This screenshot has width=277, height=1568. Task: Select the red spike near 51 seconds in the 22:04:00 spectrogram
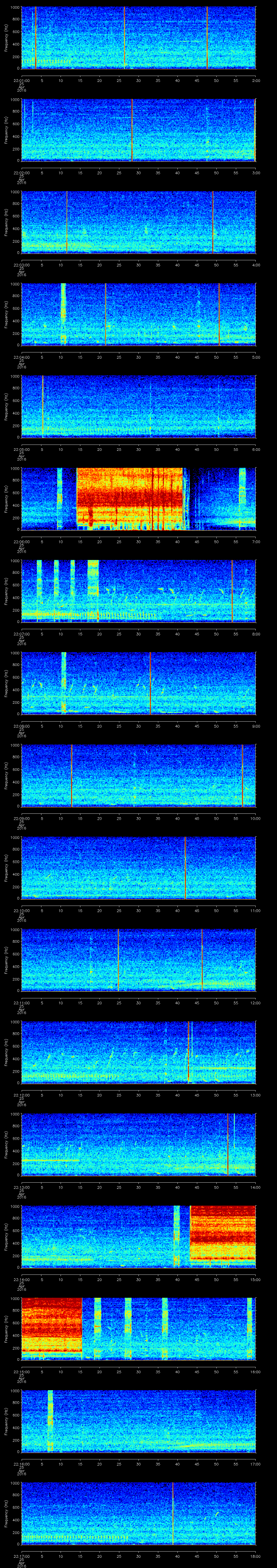pyautogui.click(x=219, y=315)
